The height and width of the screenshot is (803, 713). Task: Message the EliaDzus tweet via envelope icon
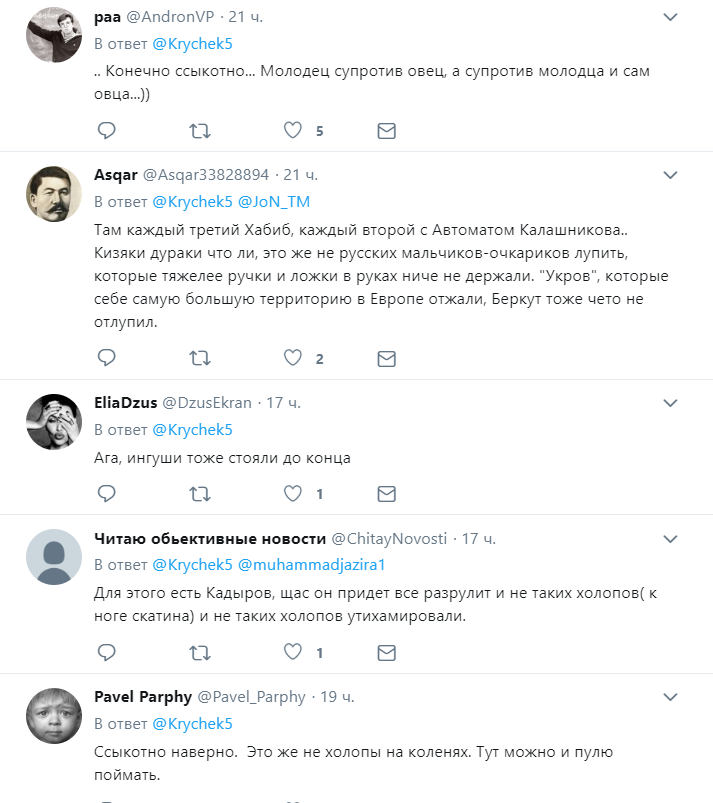(x=386, y=493)
